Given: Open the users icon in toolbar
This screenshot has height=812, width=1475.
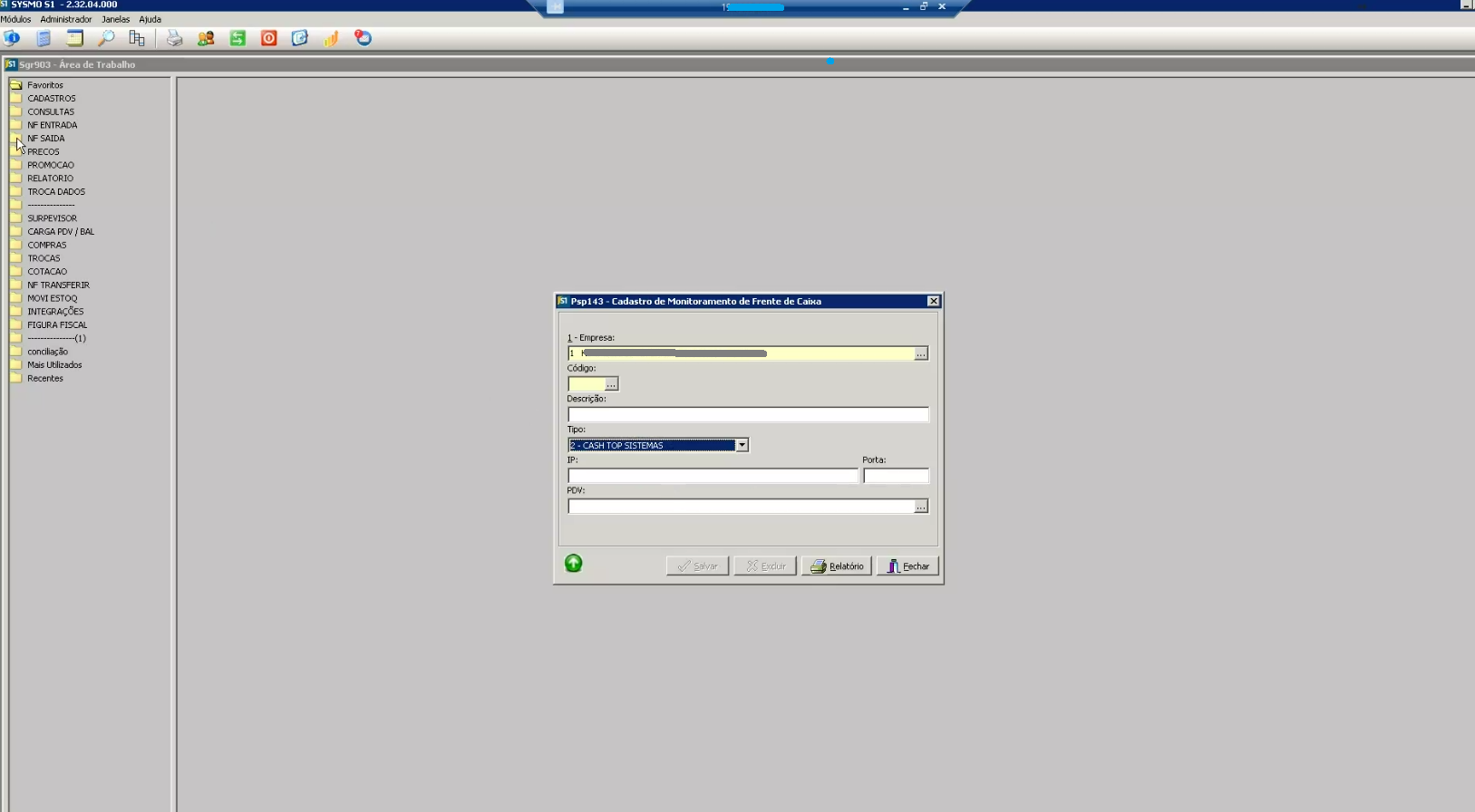Looking at the screenshot, I should pyautogui.click(x=206, y=38).
